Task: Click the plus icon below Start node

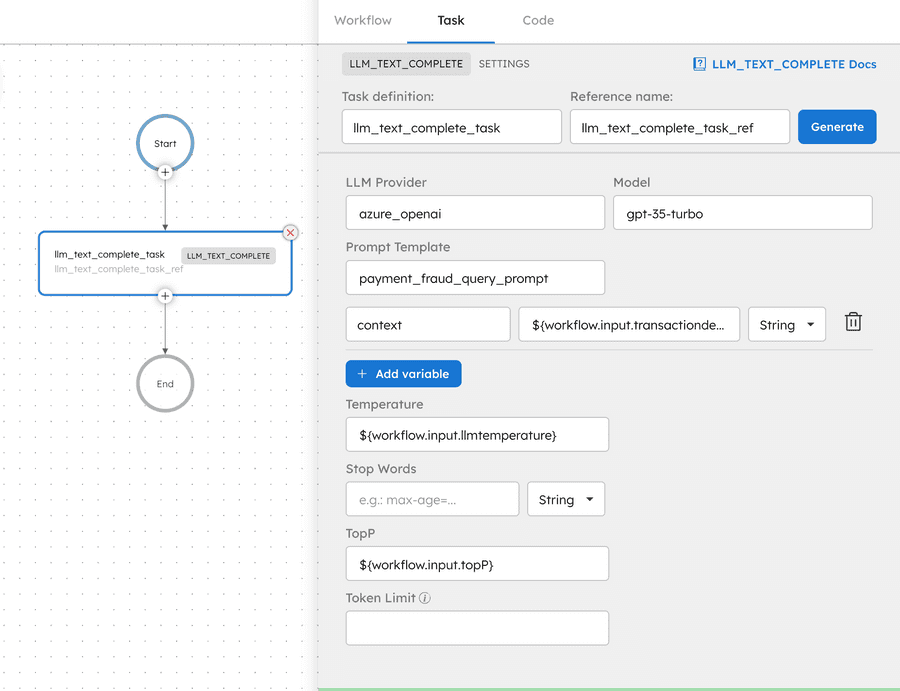Action: pyautogui.click(x=165, y=172)
